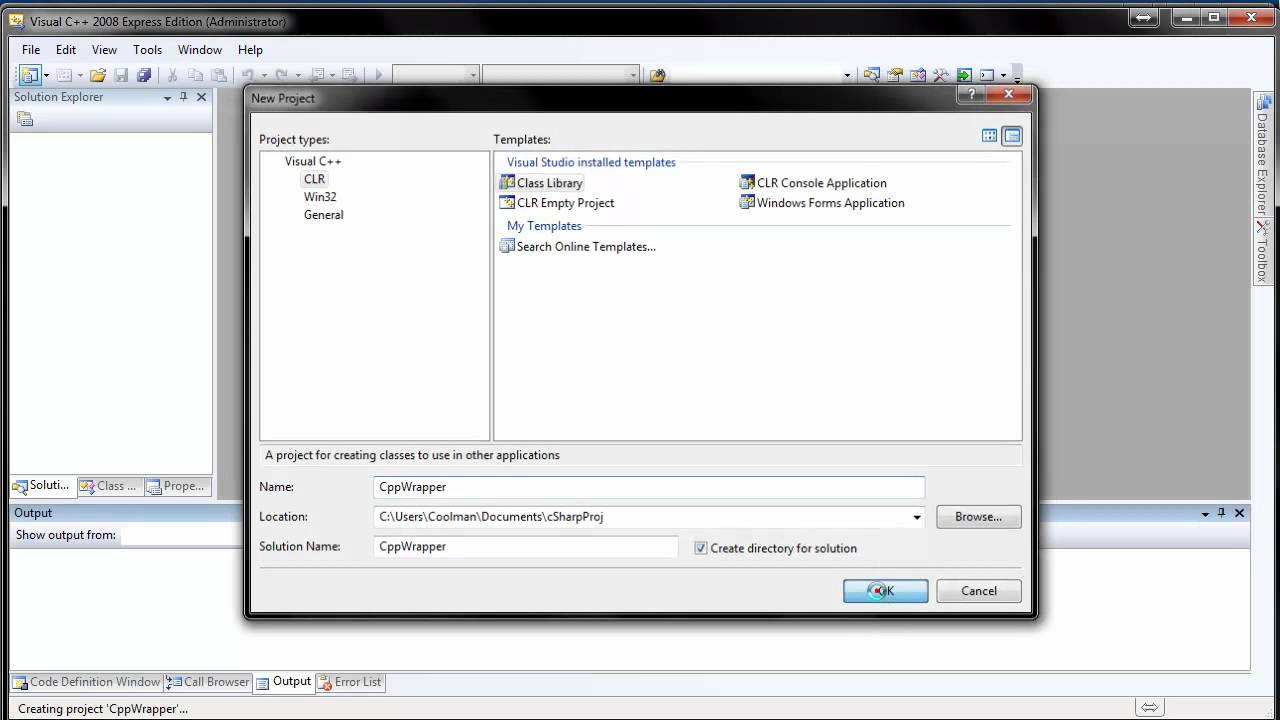Switch to the Solution Explorer tab
The width and height of the screenshot is (1280, 720).
(x=42, y=486)
